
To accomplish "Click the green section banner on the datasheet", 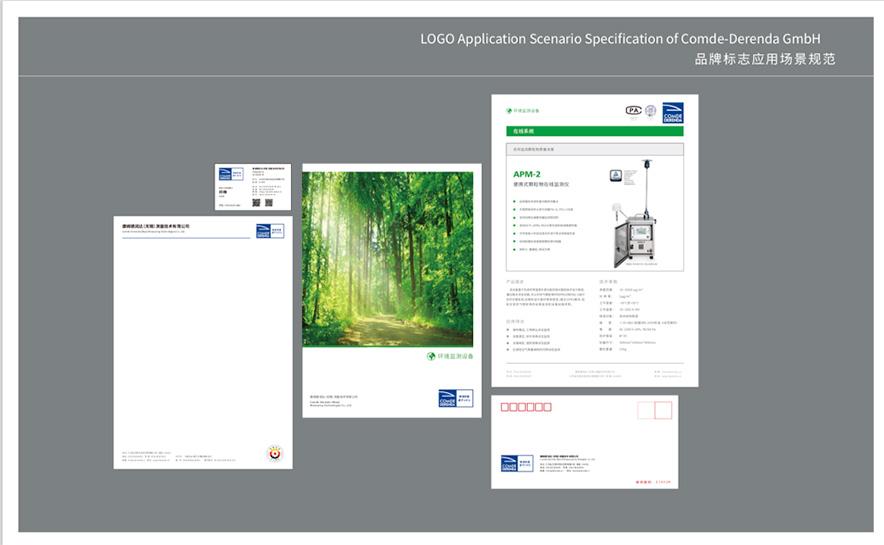I will (x=594, y=131).
